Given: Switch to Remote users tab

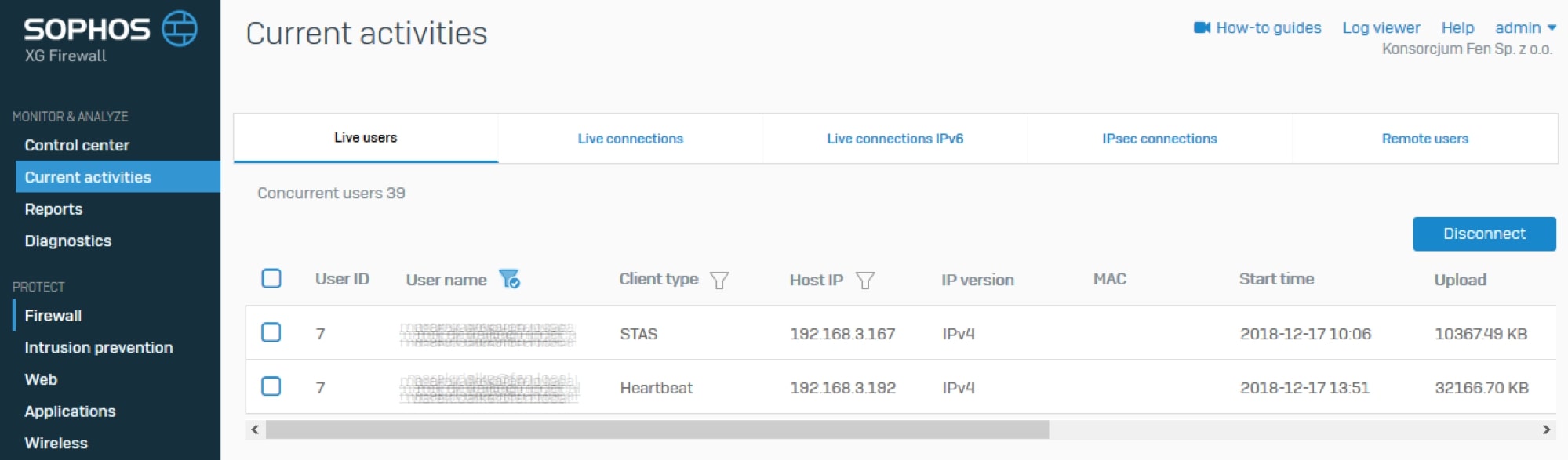Looking at the screenshot, I should (x=1424, y=139).
